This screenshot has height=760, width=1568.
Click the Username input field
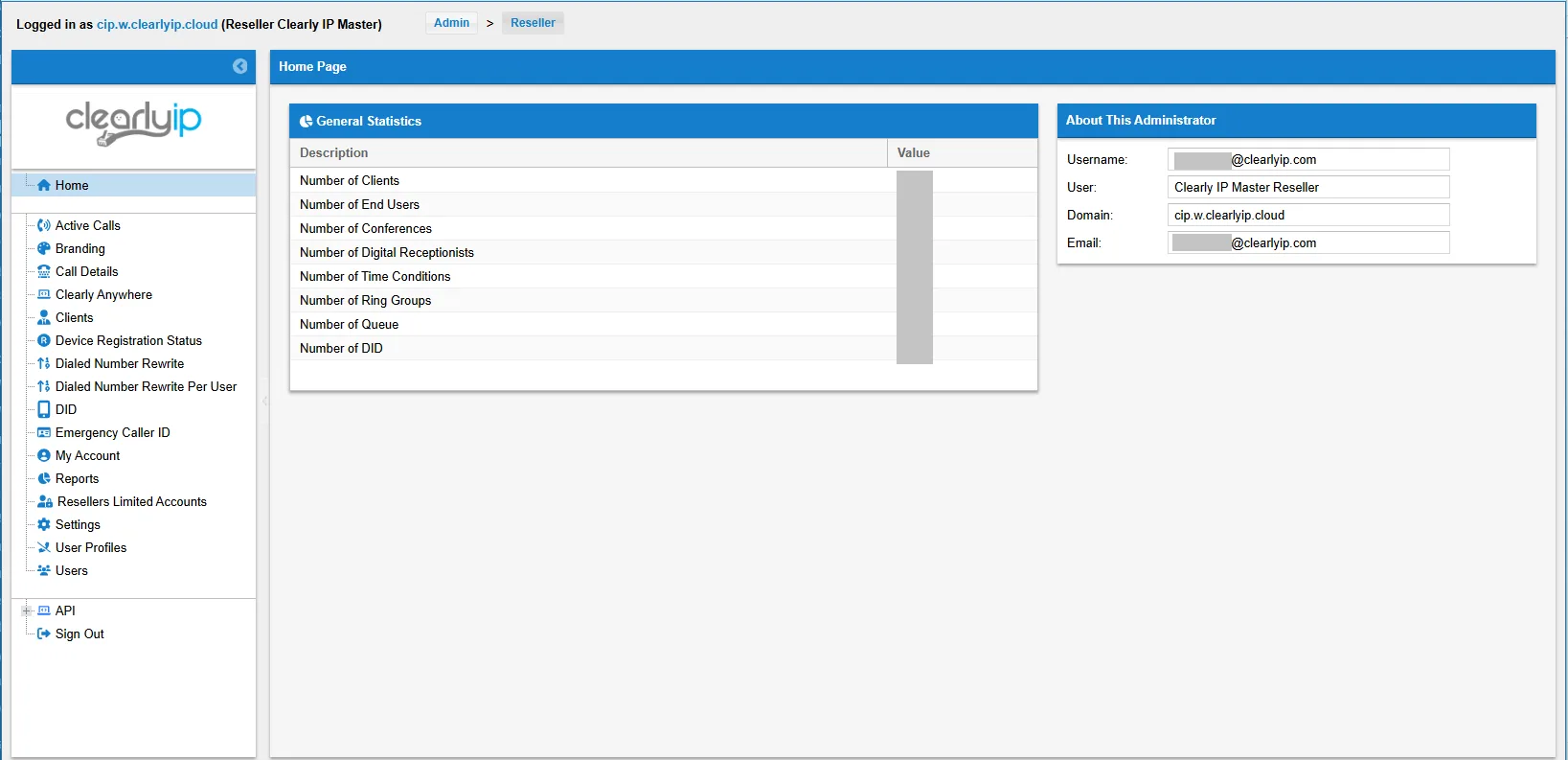click(x=1308, y=159)
